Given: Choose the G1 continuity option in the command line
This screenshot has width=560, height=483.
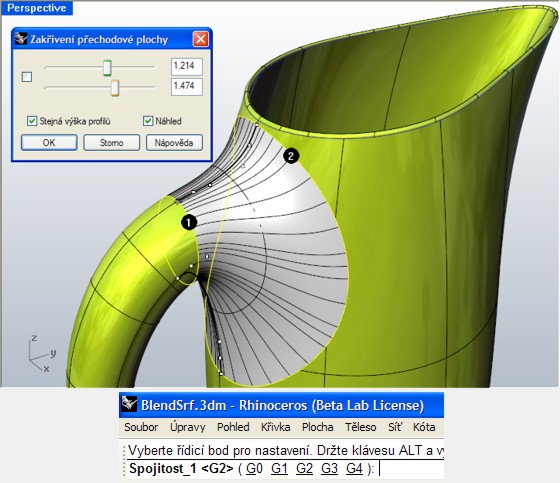Looking at the screenshot, I should [279, 468].
